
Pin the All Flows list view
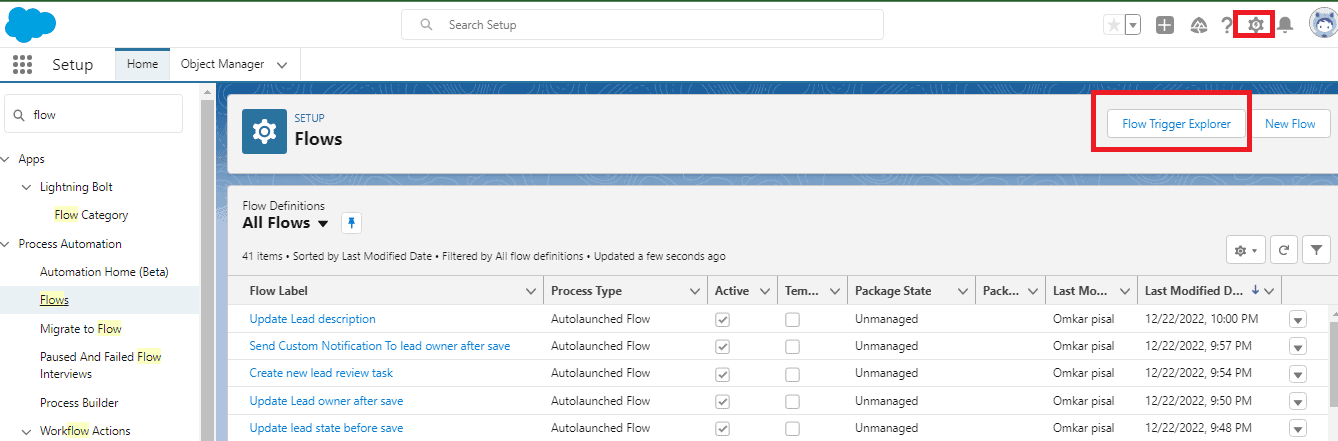coord(351,223)
